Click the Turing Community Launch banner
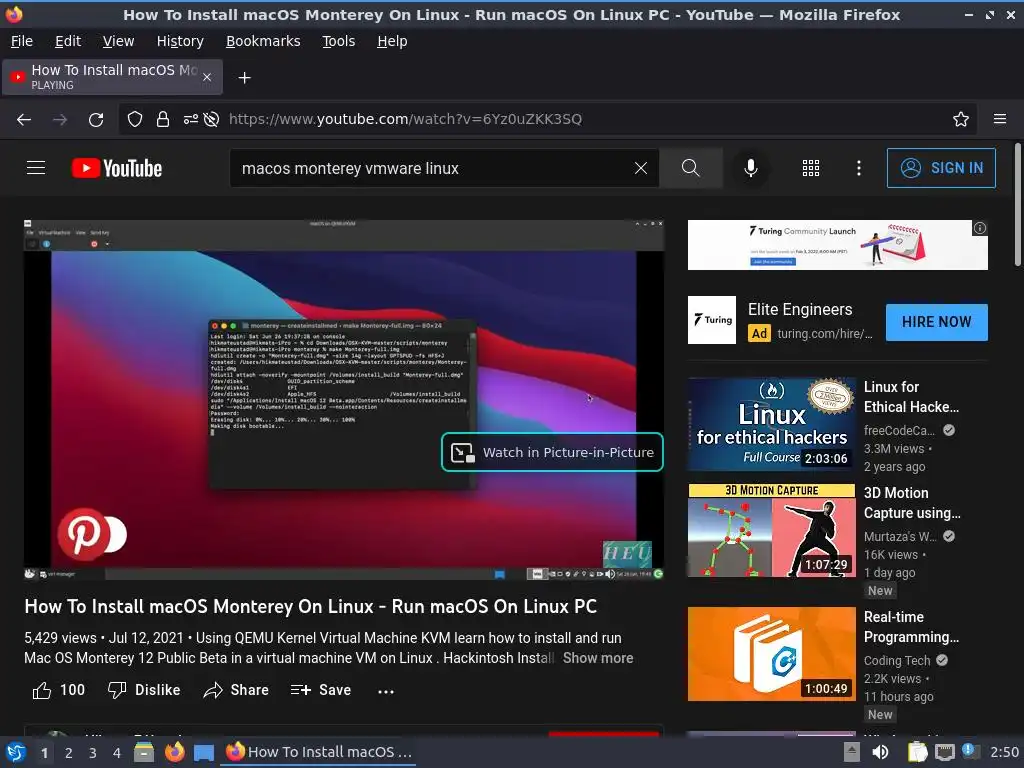 [837, 245]
